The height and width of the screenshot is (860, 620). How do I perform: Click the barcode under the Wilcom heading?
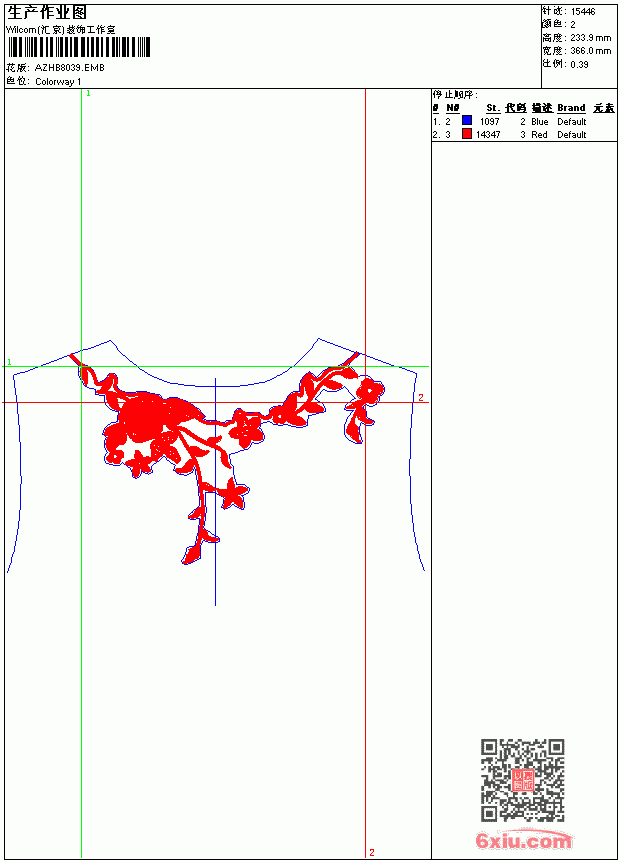[78, 47]
